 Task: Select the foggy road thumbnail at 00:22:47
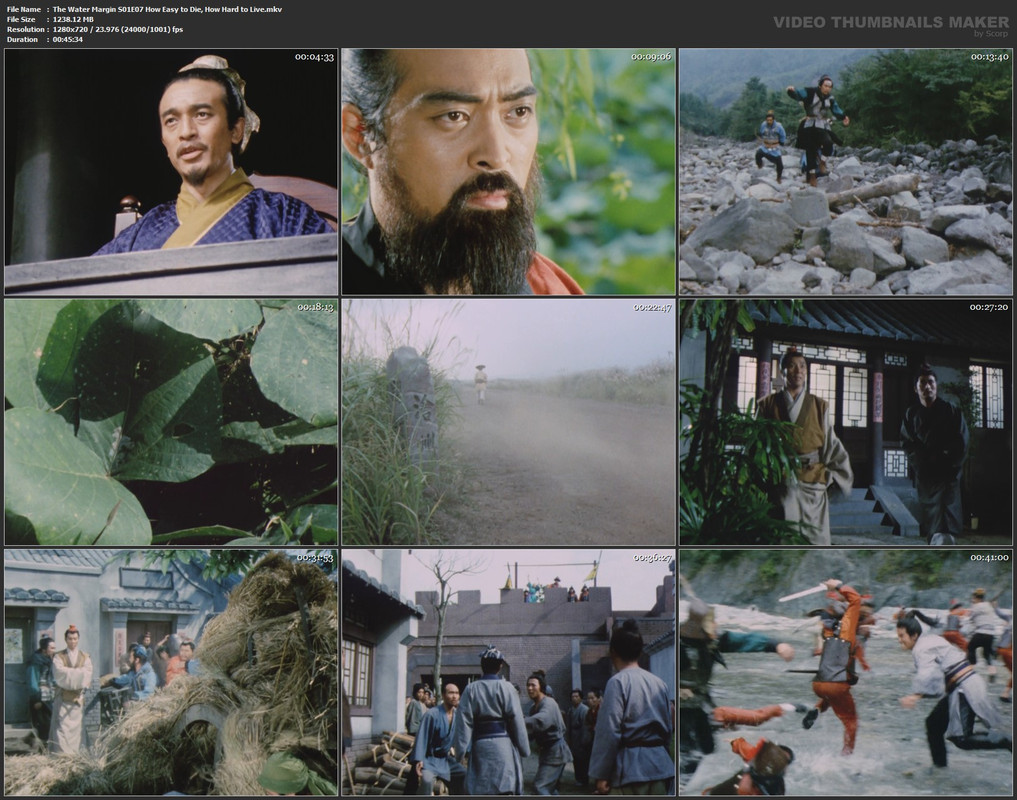(508, 422)
